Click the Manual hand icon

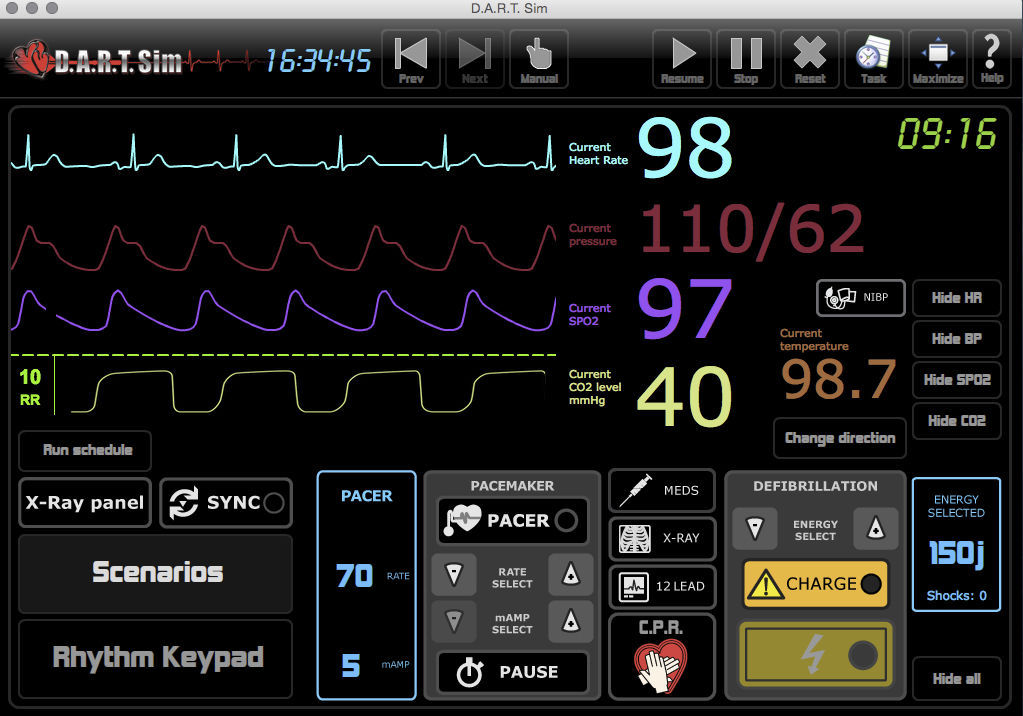538,58
